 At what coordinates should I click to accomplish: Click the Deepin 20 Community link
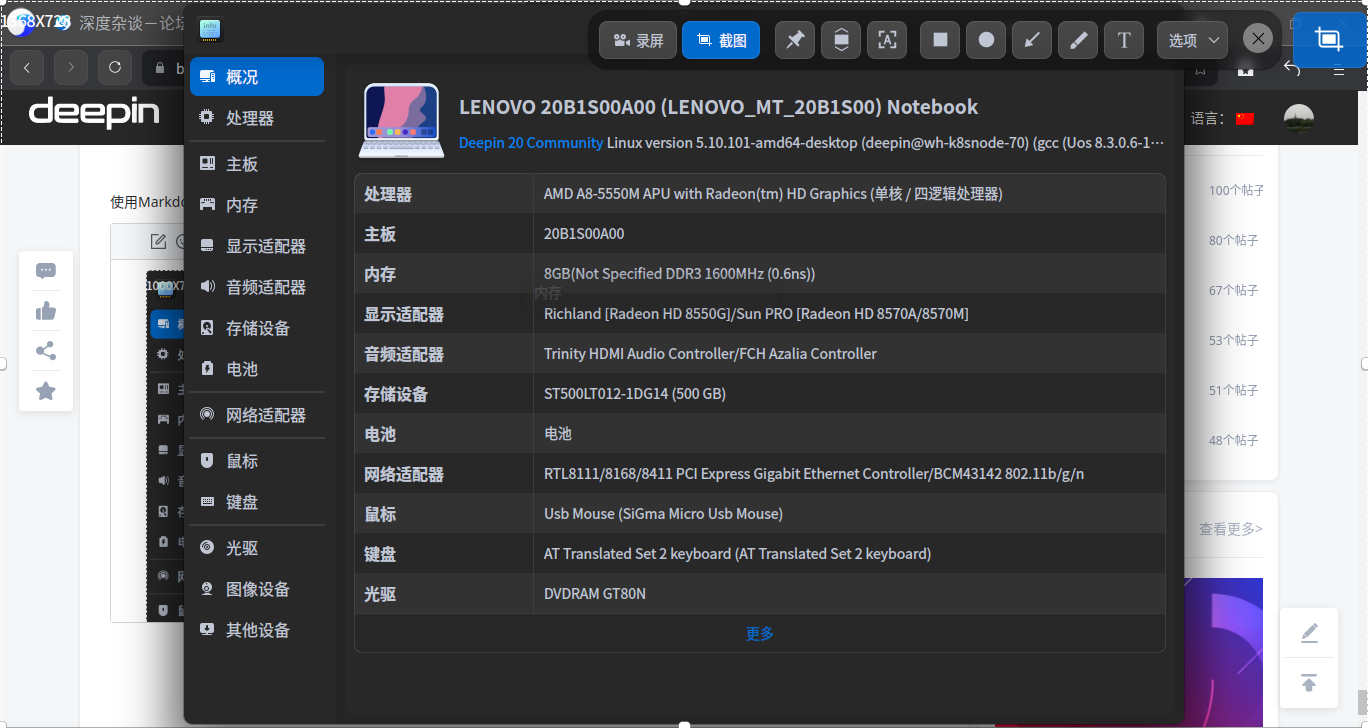click(531, 143)
